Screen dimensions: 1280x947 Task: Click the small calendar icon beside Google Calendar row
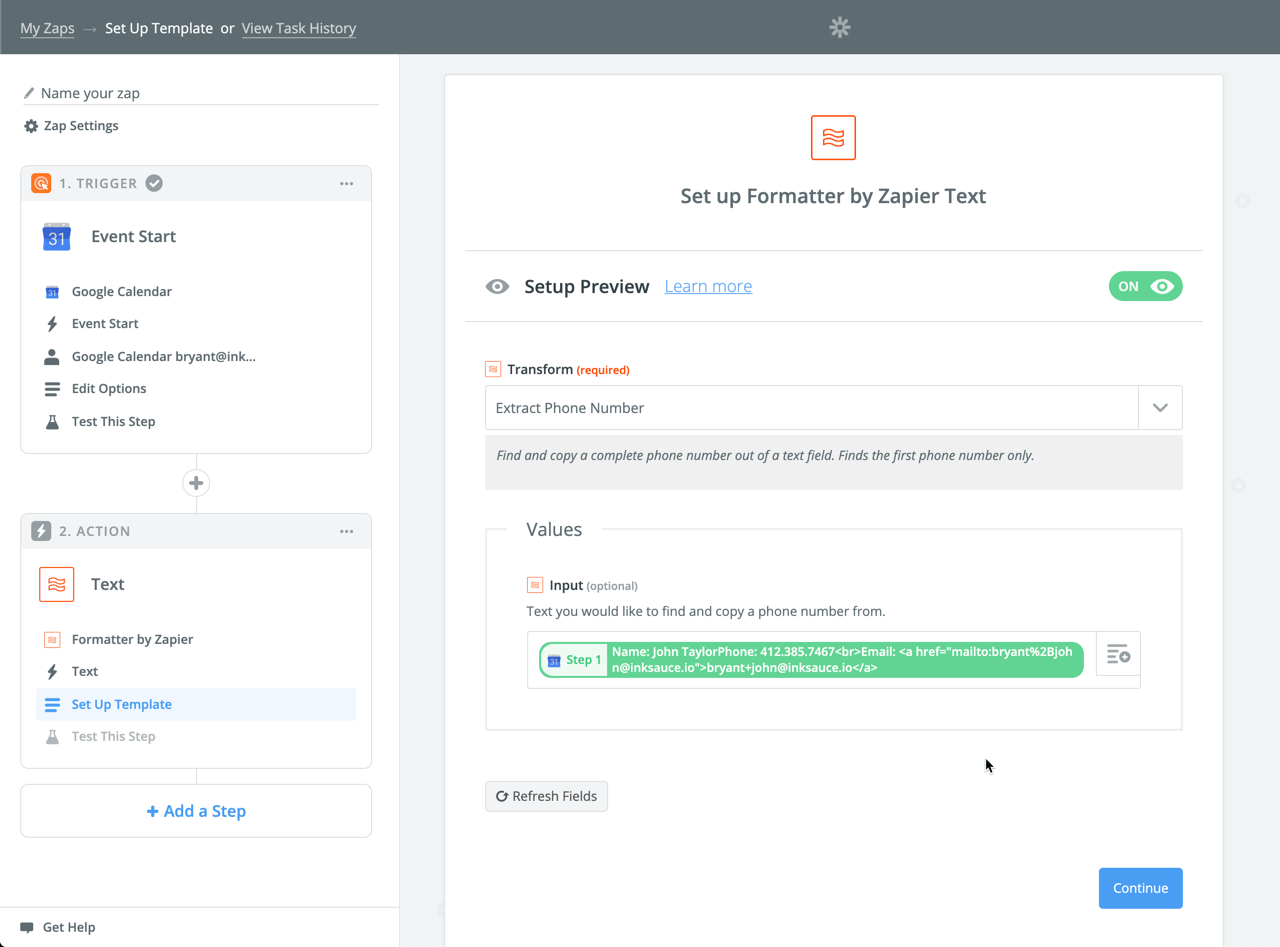[52, 292]
